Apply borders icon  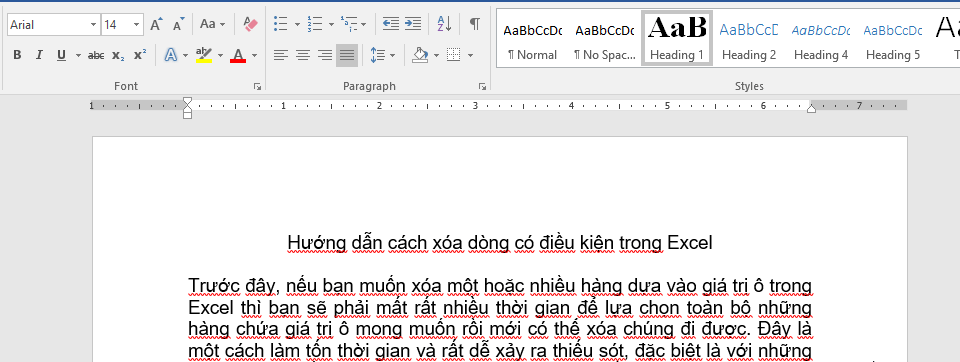454,55
